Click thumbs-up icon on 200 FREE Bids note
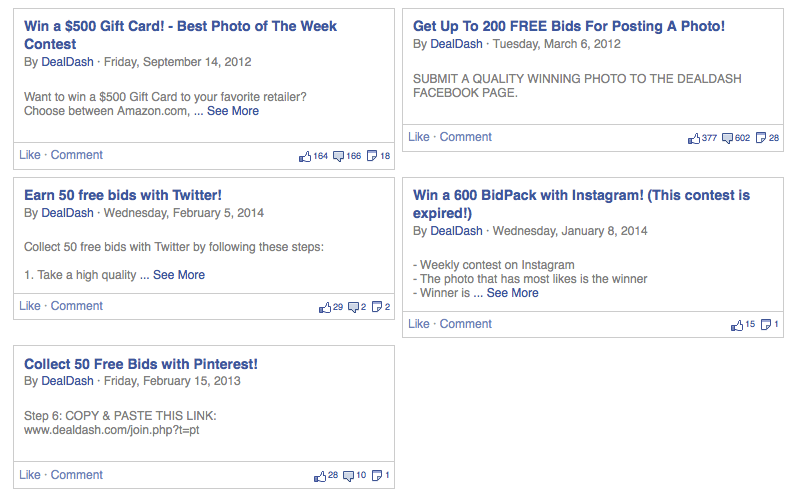Viewport: 798px width, 497px height. (x=694, y=138)
